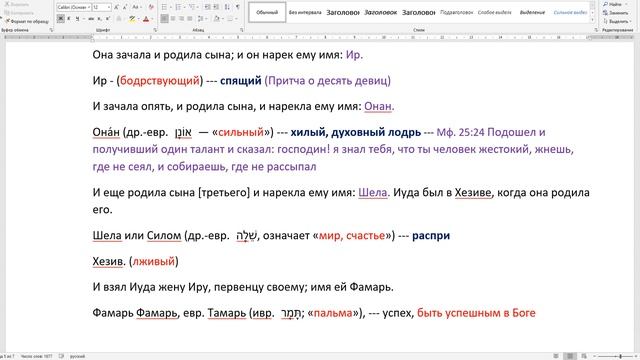Image resolution: width=640 pixels, height=360 pixels.
Task: Click Find (Найти) button
Action: click(x=612, y=4)
